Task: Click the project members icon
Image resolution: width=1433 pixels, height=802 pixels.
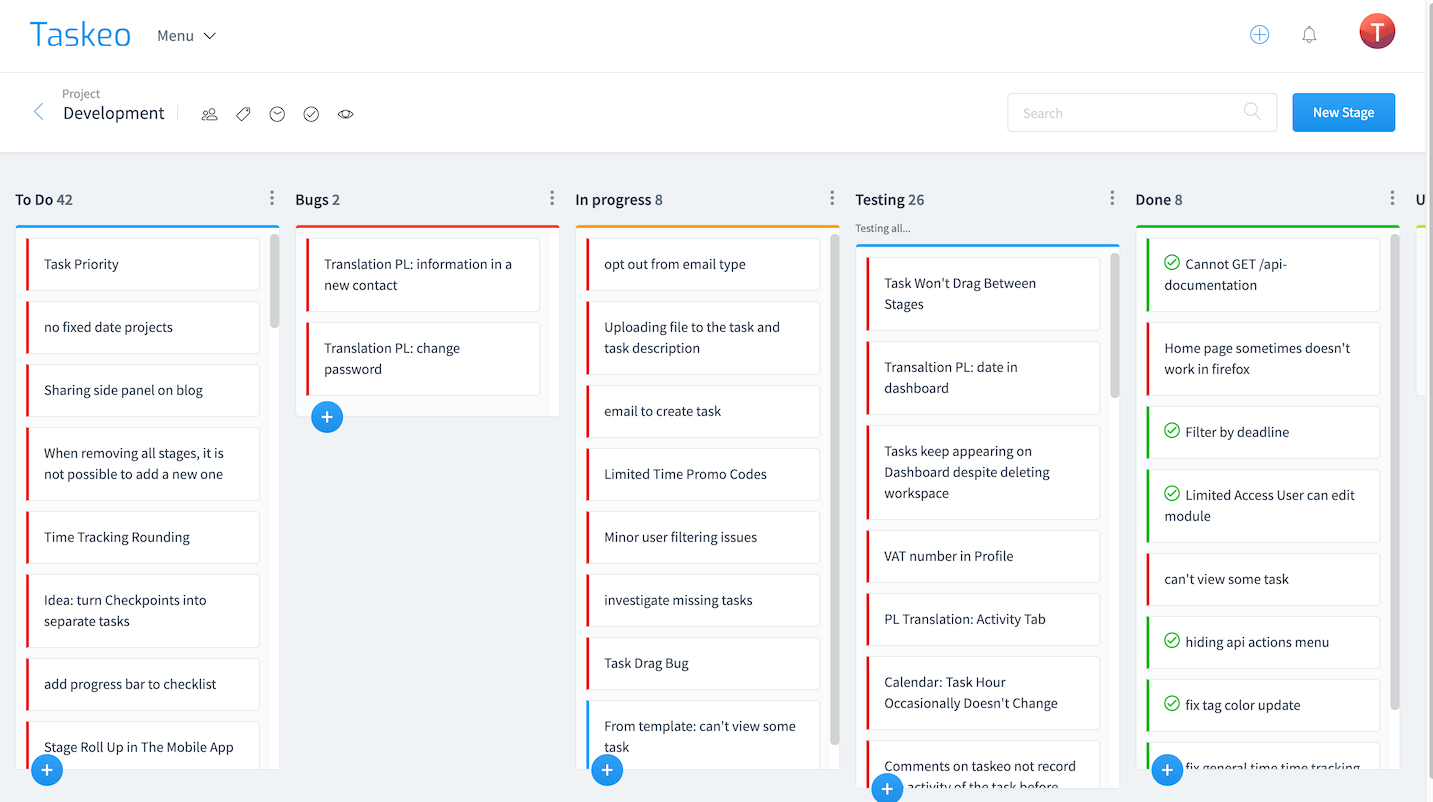Action: 209,114
